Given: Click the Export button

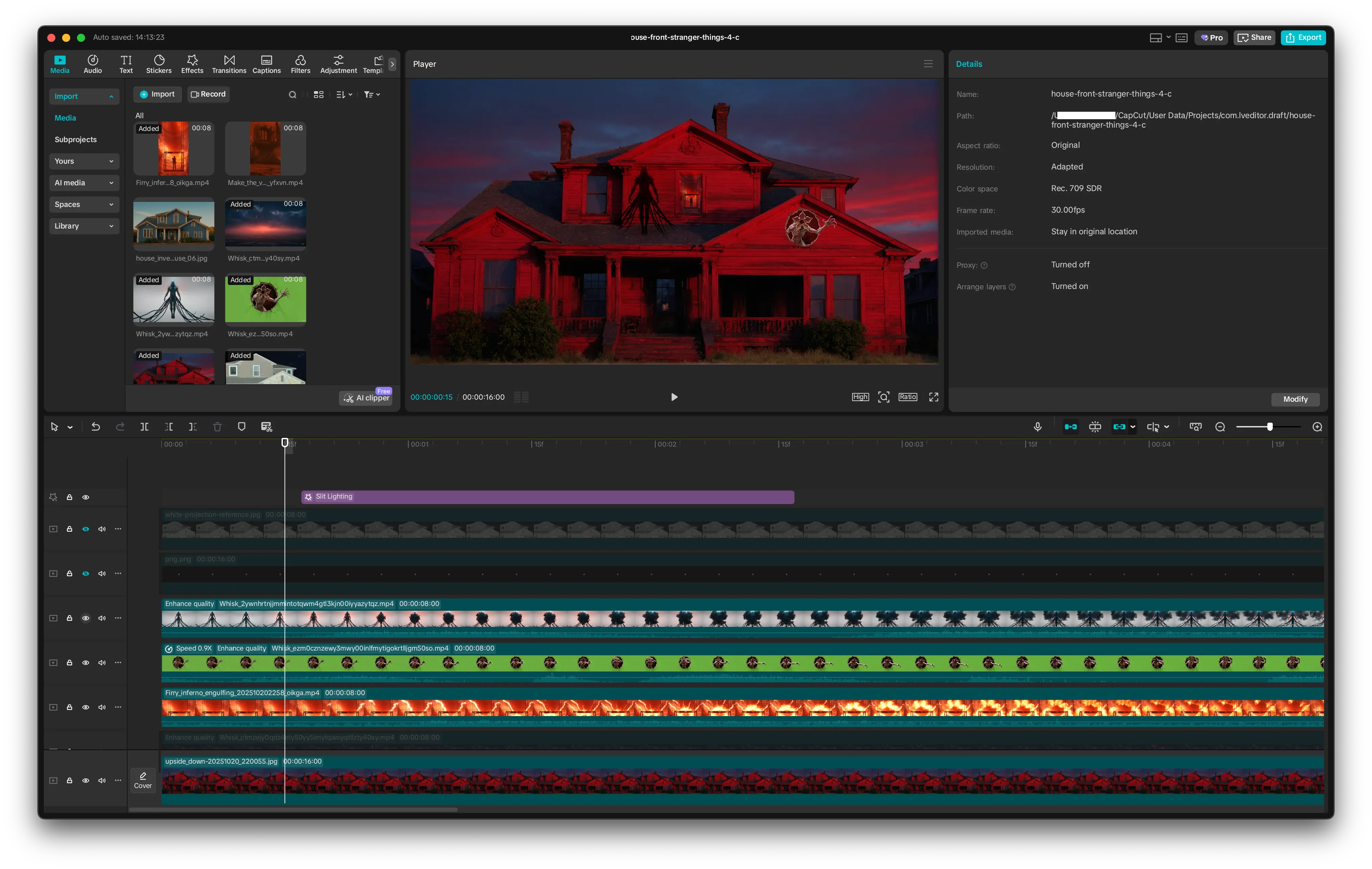Looking at the screenshot, I should tap(1303, 37).
